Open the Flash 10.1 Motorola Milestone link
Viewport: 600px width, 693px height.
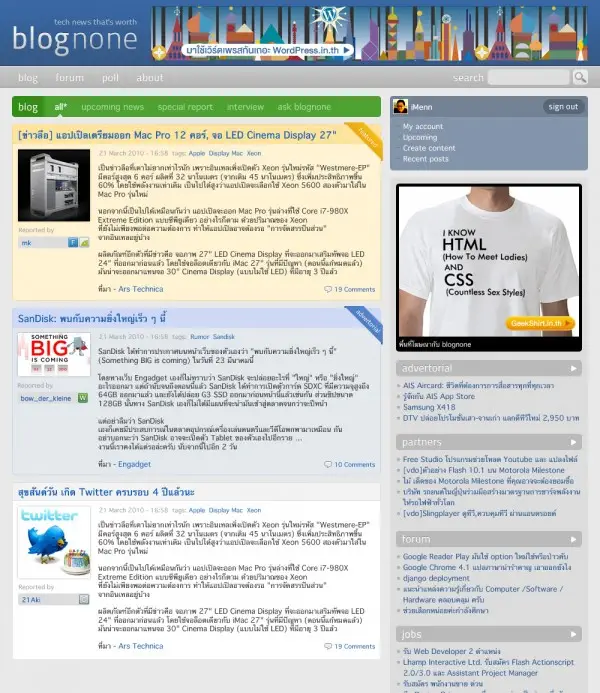483,470
